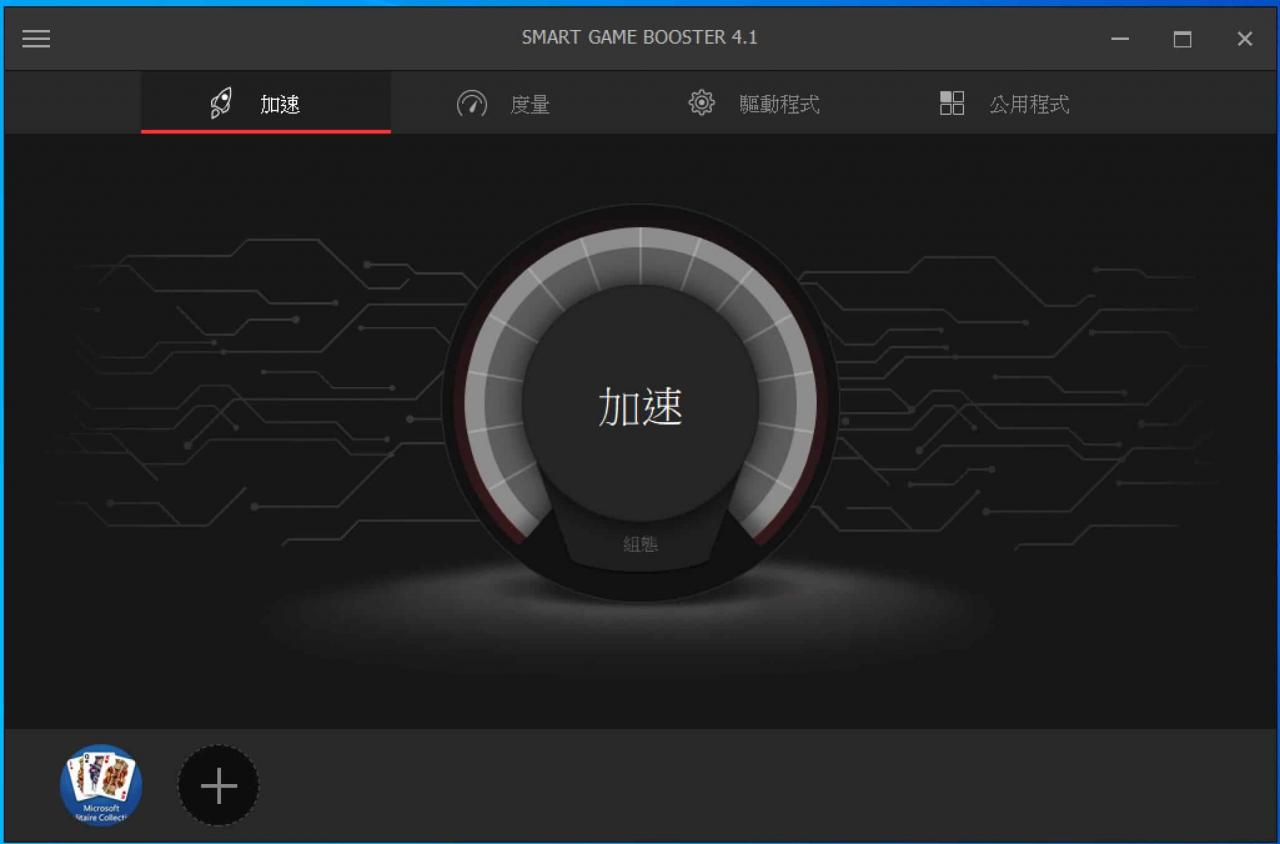The height and width of the screenshot is (844, 1280).
Task: Minimize the Smart Game Booster window
Action: tap(1120, 39)
